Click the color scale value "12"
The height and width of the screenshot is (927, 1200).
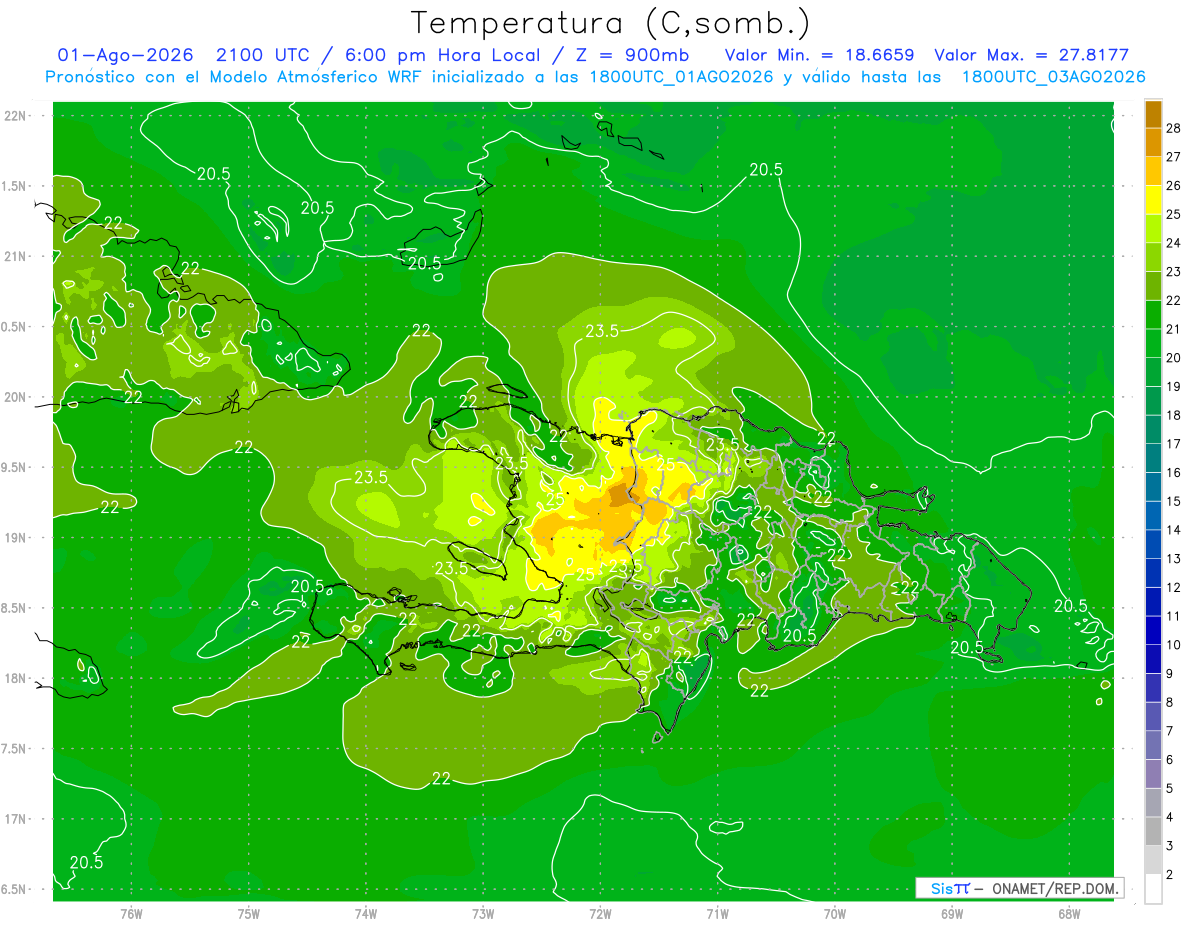1173,588
